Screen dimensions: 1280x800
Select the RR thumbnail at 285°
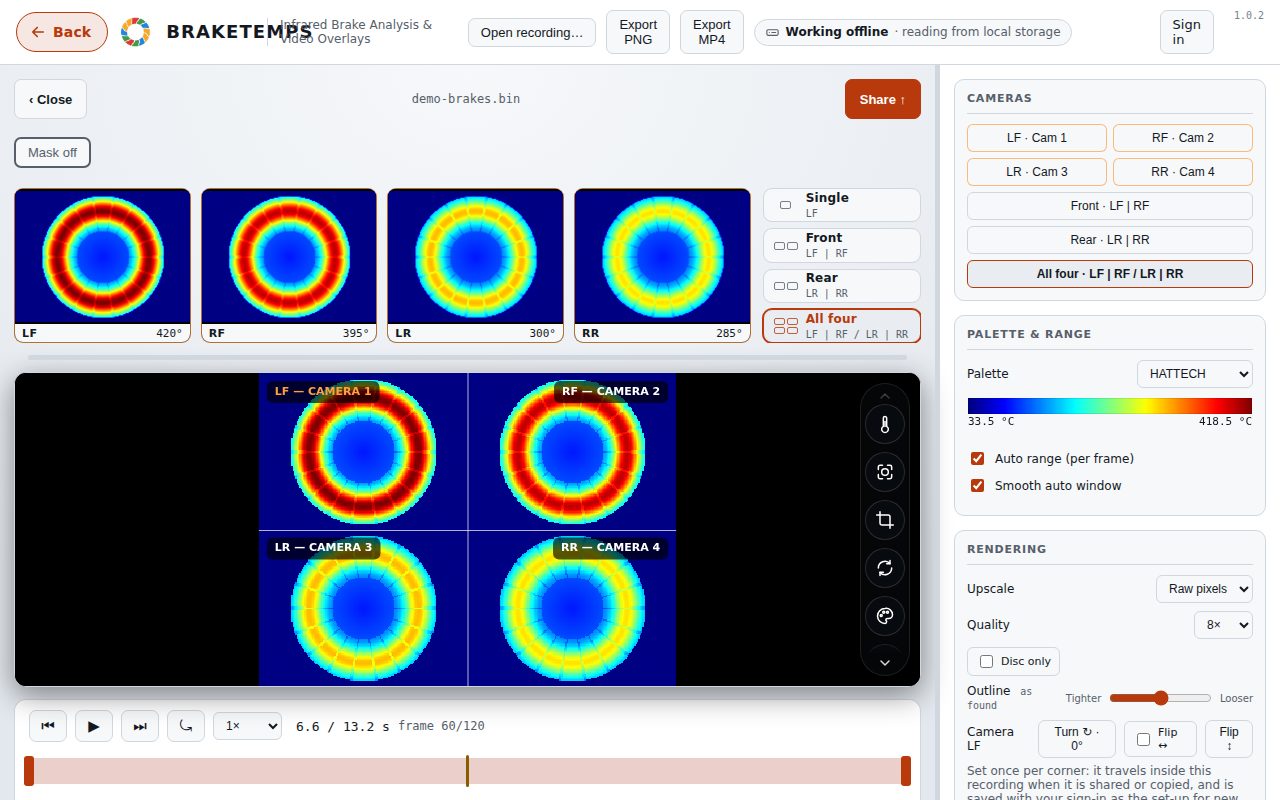point(662,265)
